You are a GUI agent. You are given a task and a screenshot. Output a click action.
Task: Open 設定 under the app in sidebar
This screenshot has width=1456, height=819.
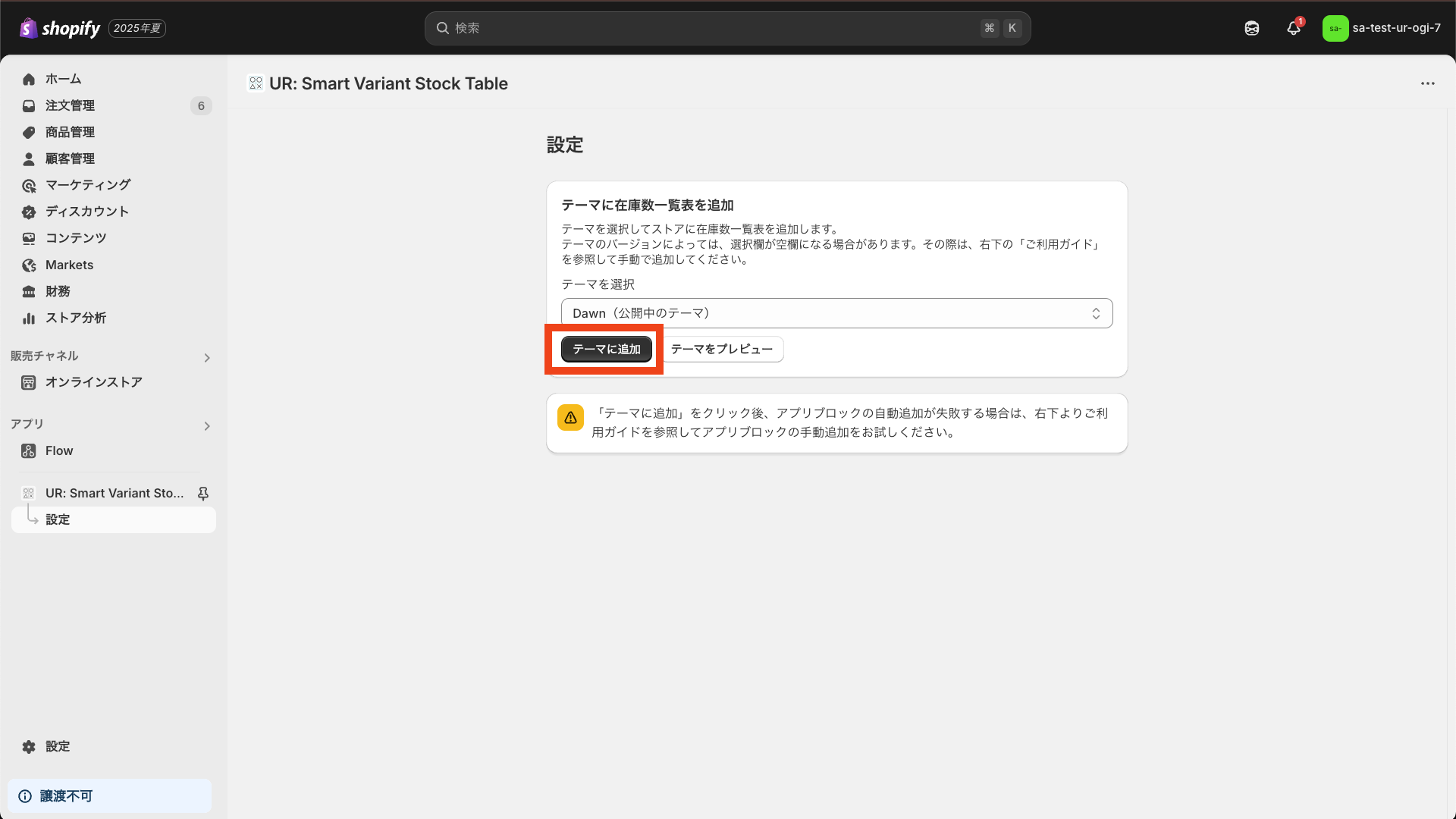click(x=58, y=519)
